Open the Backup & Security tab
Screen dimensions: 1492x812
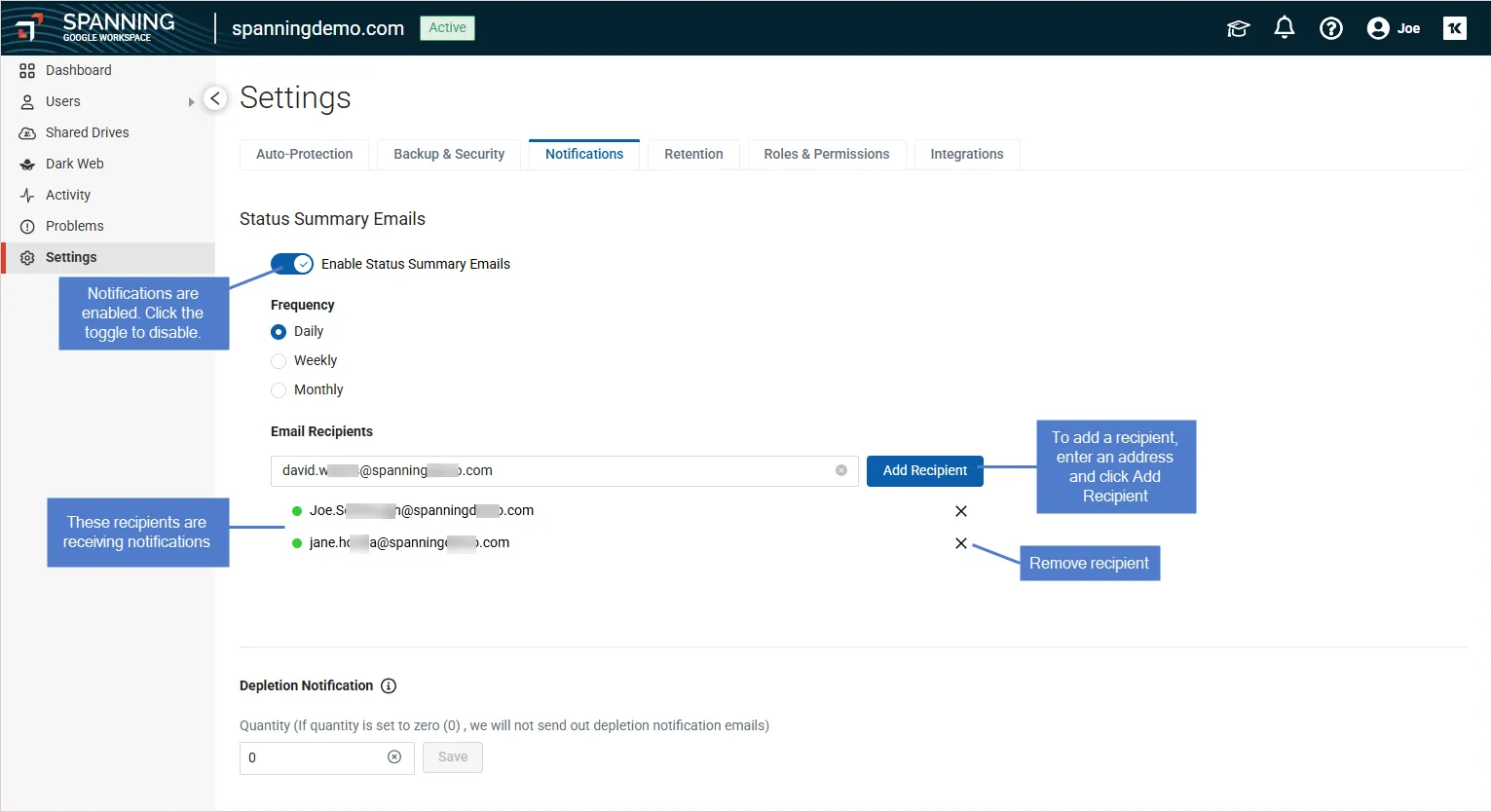click(449, 154)
